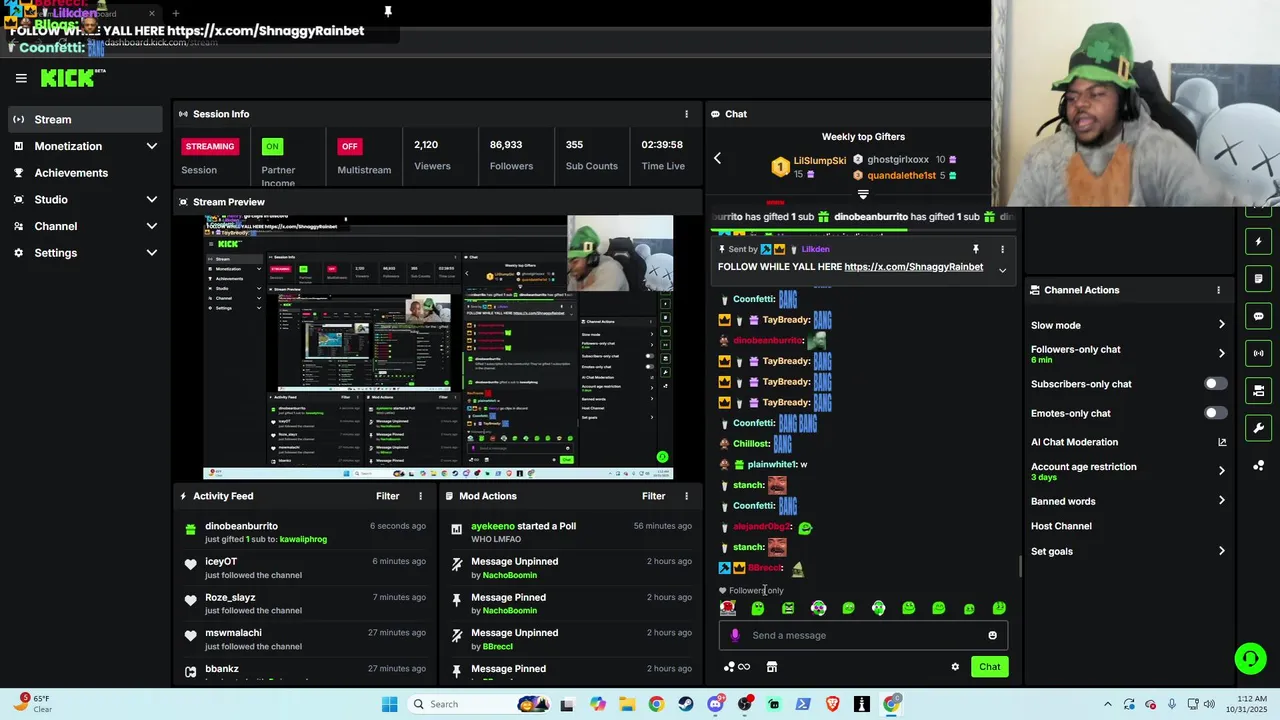Open Banned words chevron

click(x=1221, y=501)
